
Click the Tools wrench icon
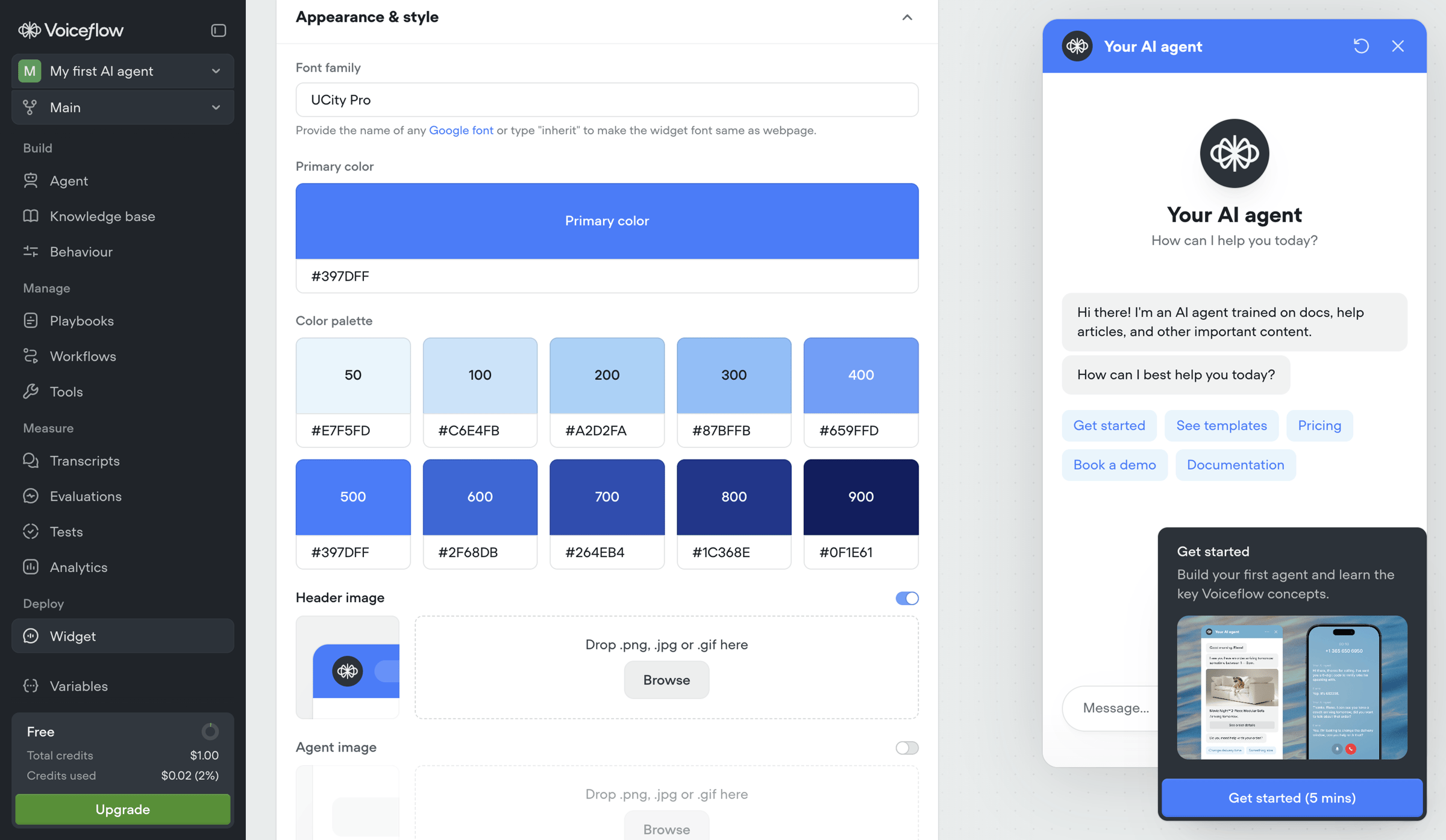pyautogui.click(x=31, y=391)
